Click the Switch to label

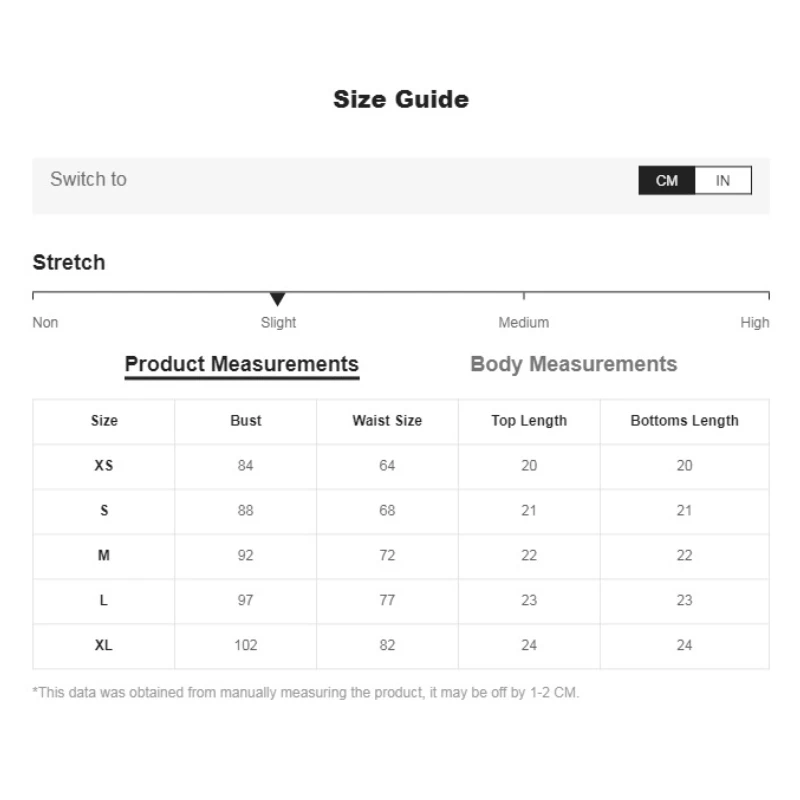88,179
